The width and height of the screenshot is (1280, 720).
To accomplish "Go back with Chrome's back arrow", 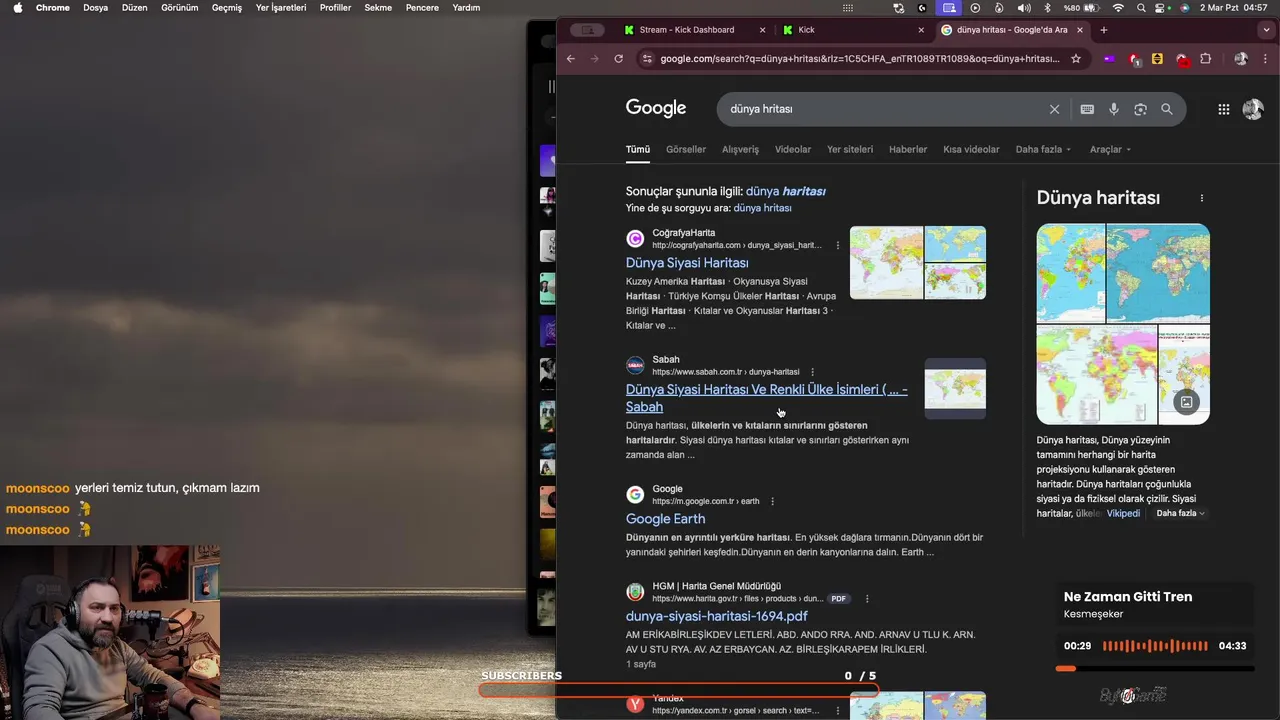I will [x=571, y=59].
